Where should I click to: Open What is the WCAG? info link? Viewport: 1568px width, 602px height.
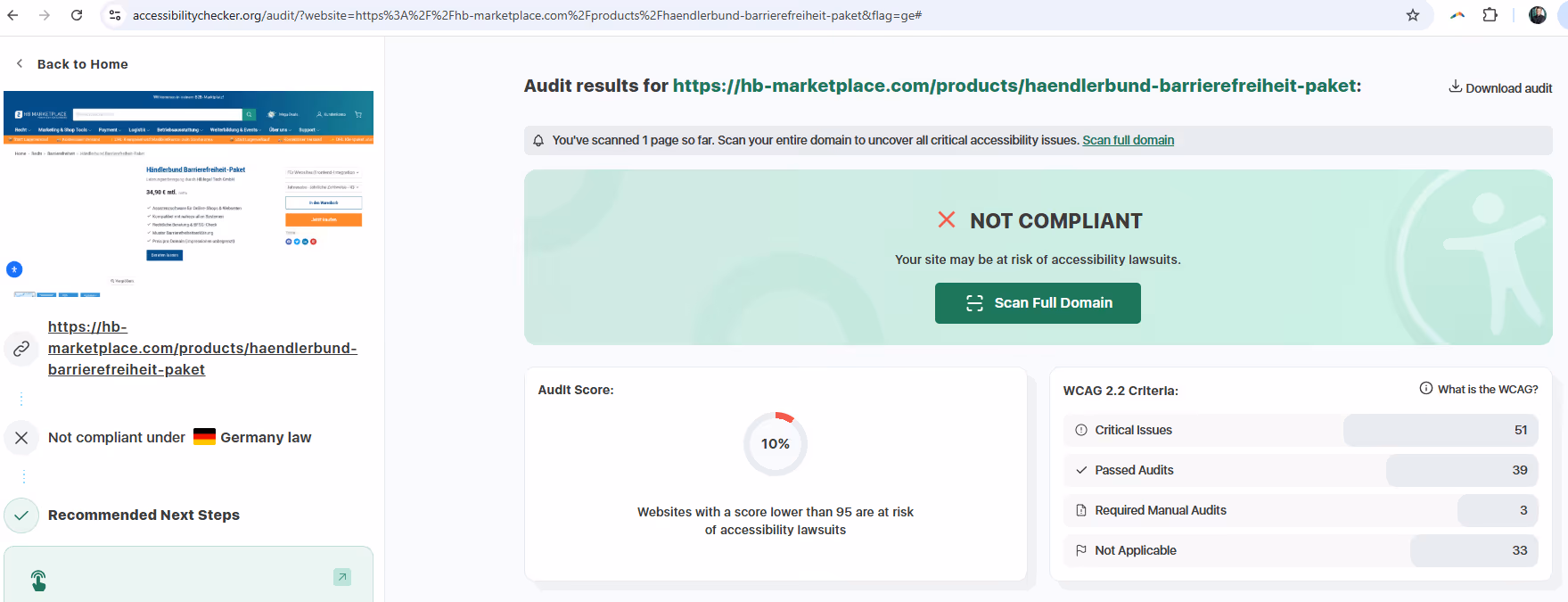(x=1479, y=389)
